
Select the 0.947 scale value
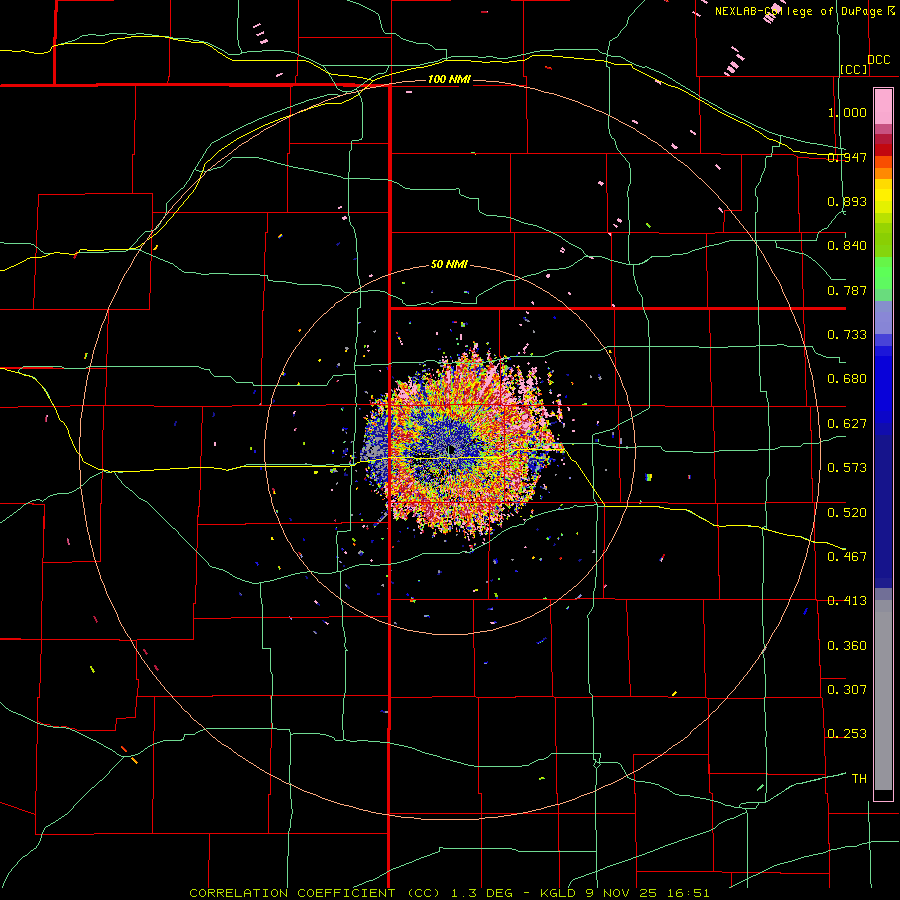click(x=847, y=157)
